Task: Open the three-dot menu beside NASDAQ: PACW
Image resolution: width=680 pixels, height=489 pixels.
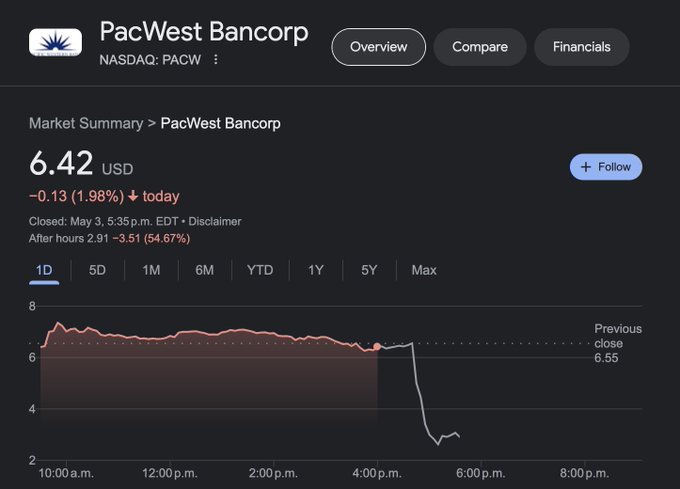Action: point(216,59)
